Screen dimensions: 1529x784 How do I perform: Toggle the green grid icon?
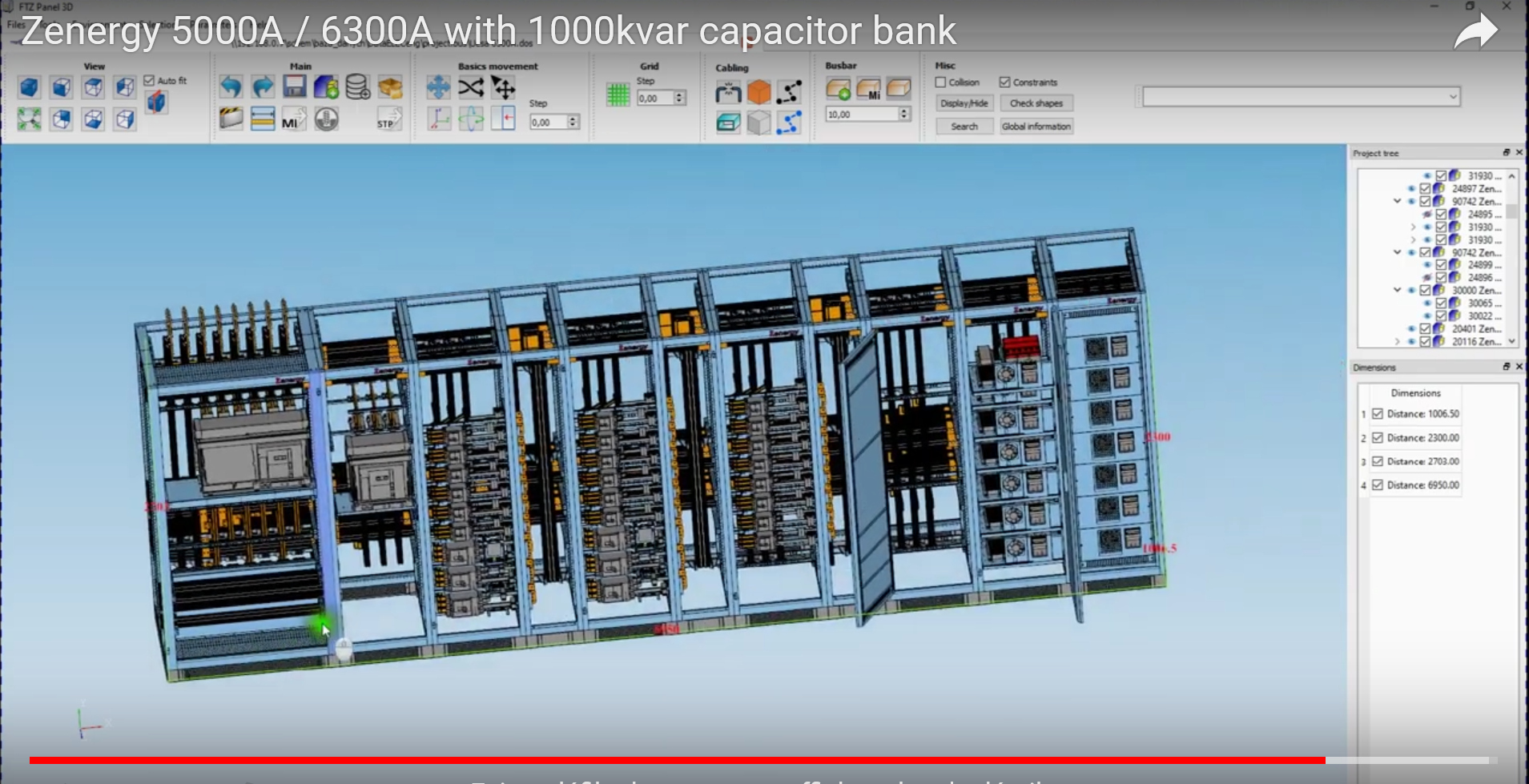point(618,94)
